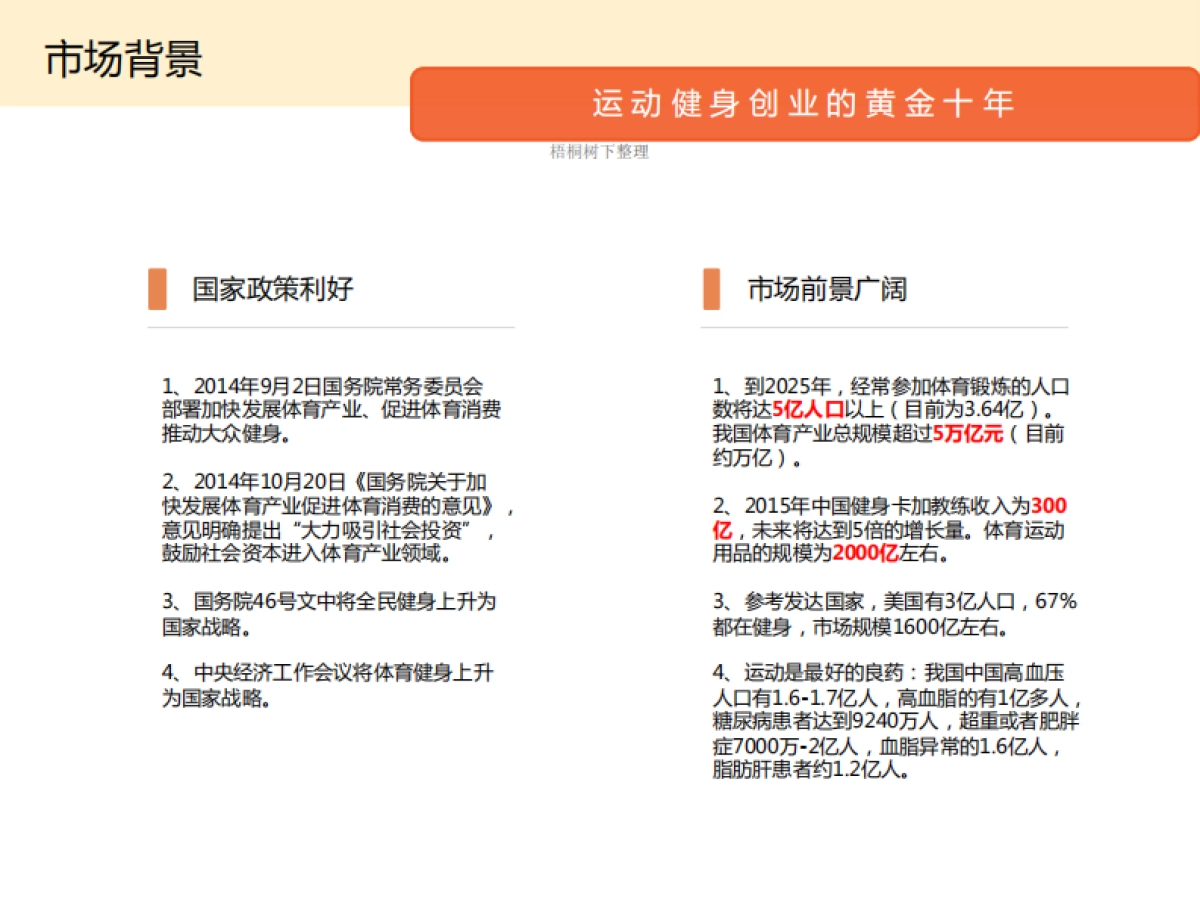Click the orange bar beside 国家政策利好
The height and width of the screenshot is (900, 1200).
pos(157,291)
